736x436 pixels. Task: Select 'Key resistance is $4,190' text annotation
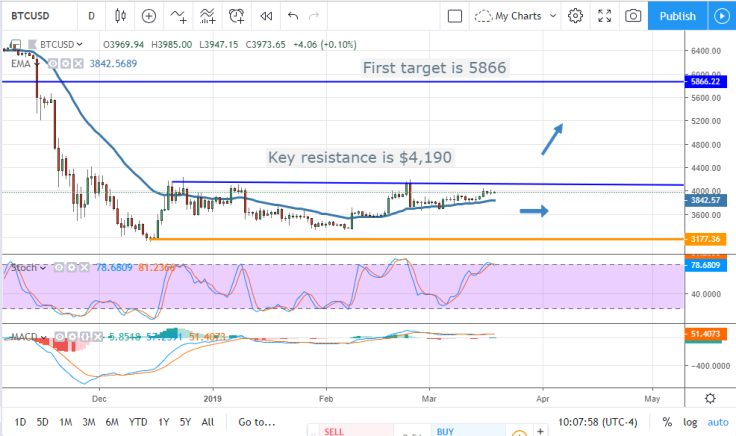click(360, 158)
